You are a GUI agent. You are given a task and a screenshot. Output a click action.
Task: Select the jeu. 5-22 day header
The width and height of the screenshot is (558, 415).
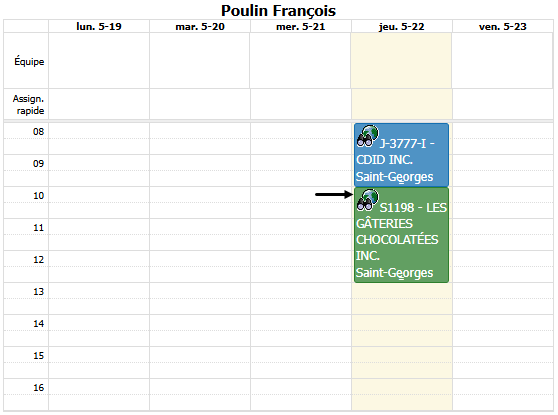click(x=402, y=26)
